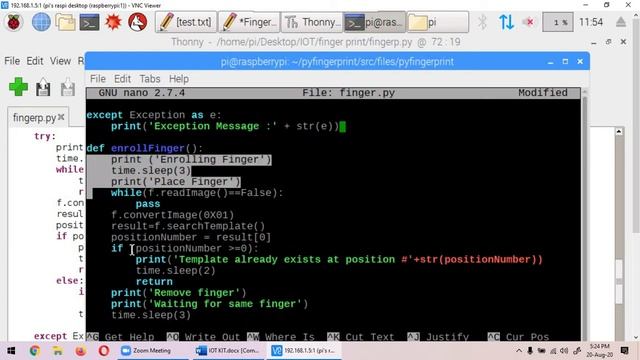Maximize the pi@raspberrypi terminal window
640x360 pixels.
565,62
